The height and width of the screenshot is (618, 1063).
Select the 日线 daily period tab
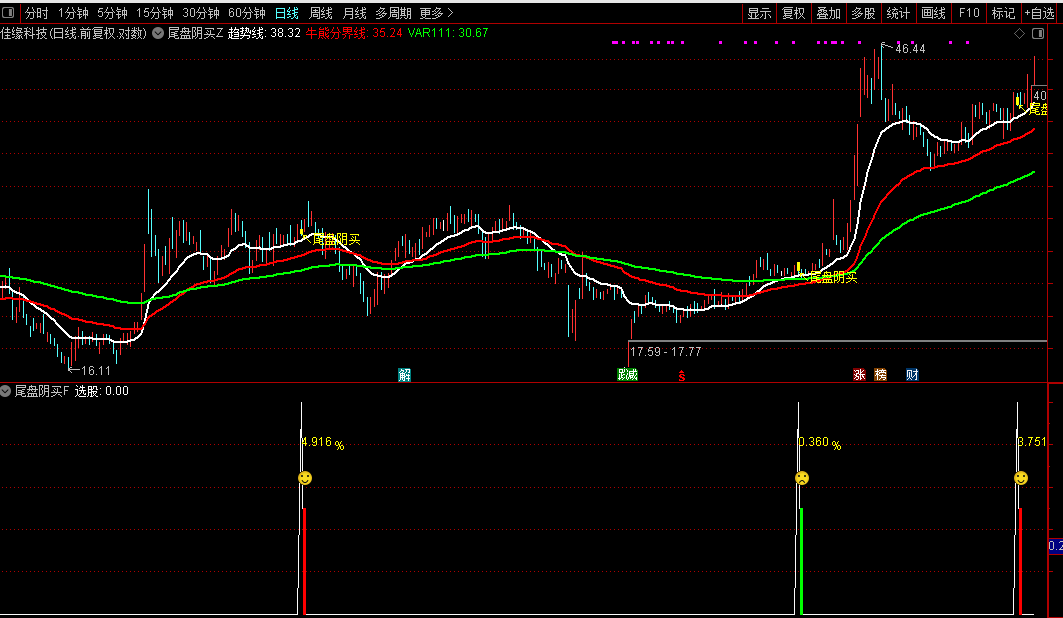[x=287, y=13]
